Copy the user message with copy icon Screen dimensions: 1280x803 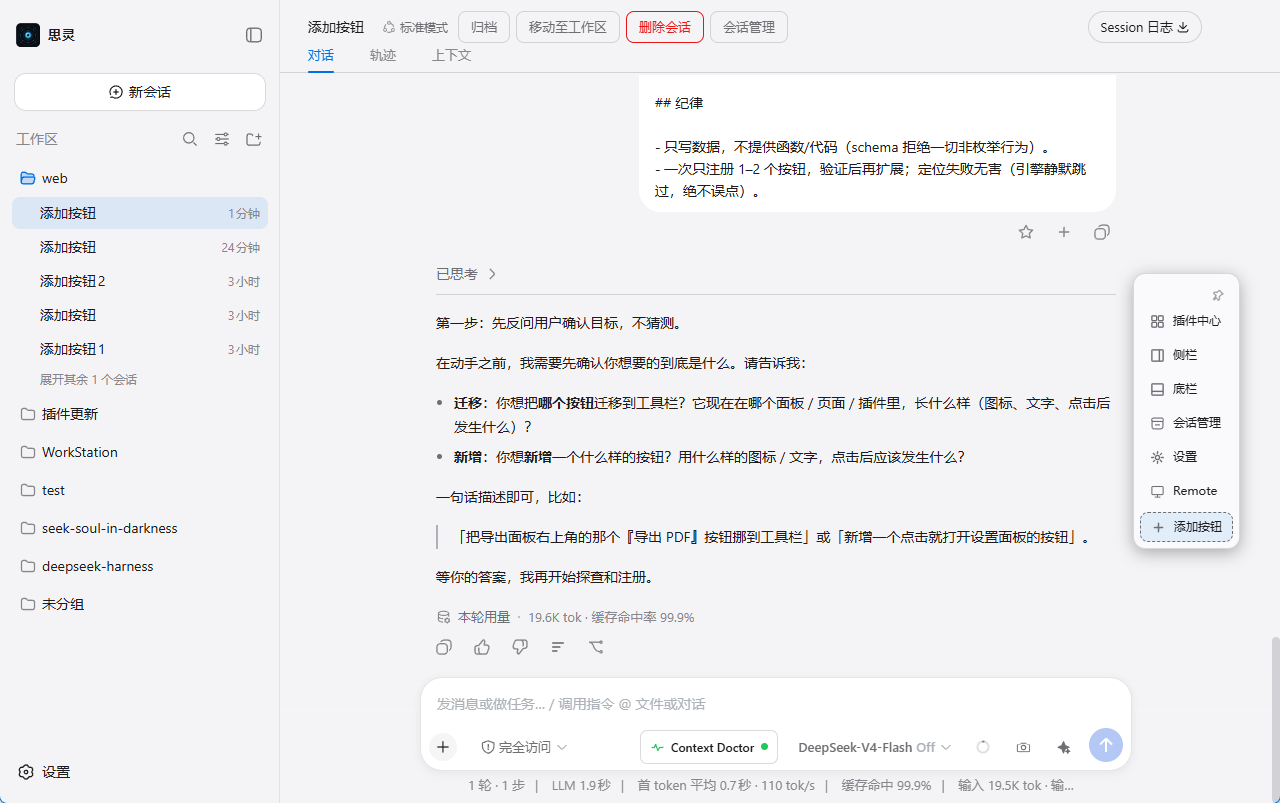[x=1102, y=232]
